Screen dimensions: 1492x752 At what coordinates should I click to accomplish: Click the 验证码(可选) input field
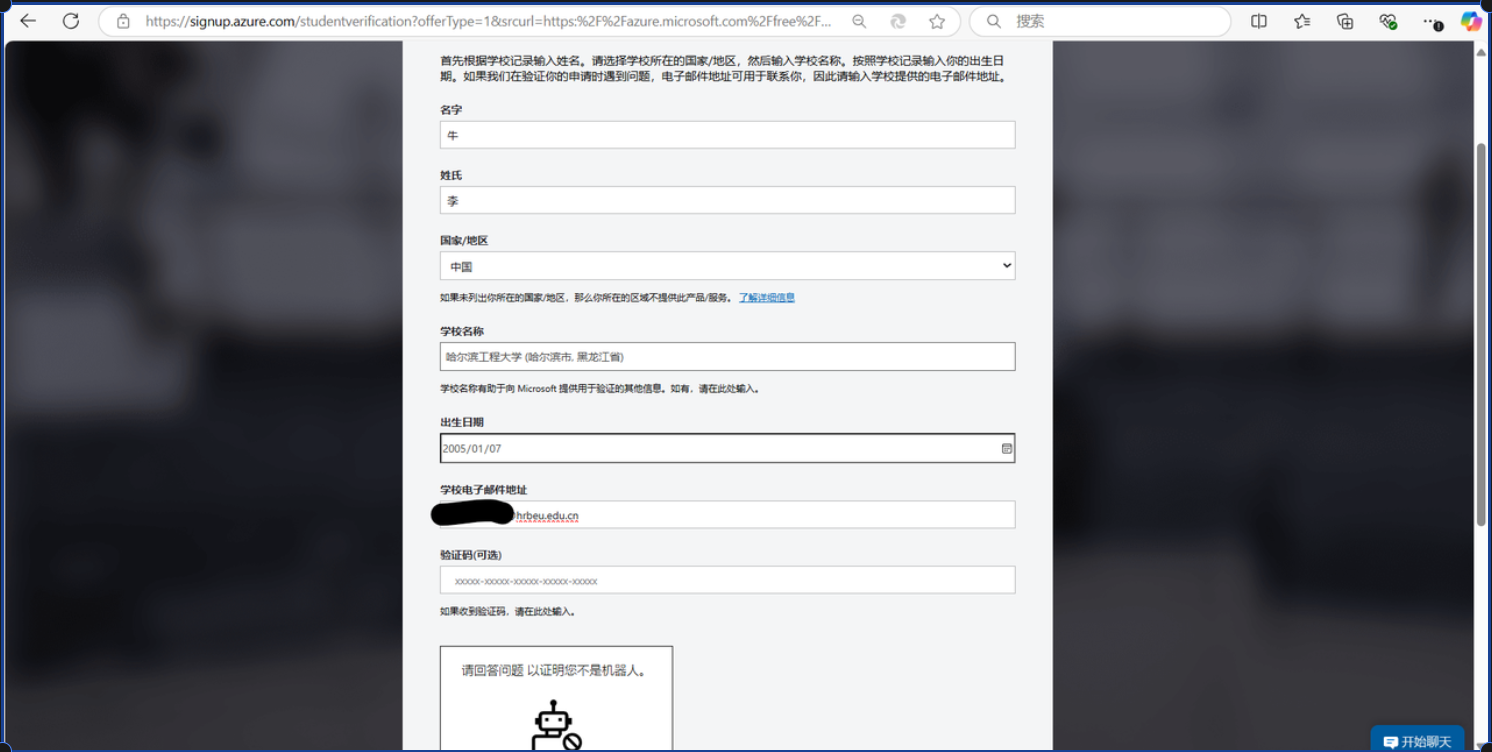(x=727, y=580)
